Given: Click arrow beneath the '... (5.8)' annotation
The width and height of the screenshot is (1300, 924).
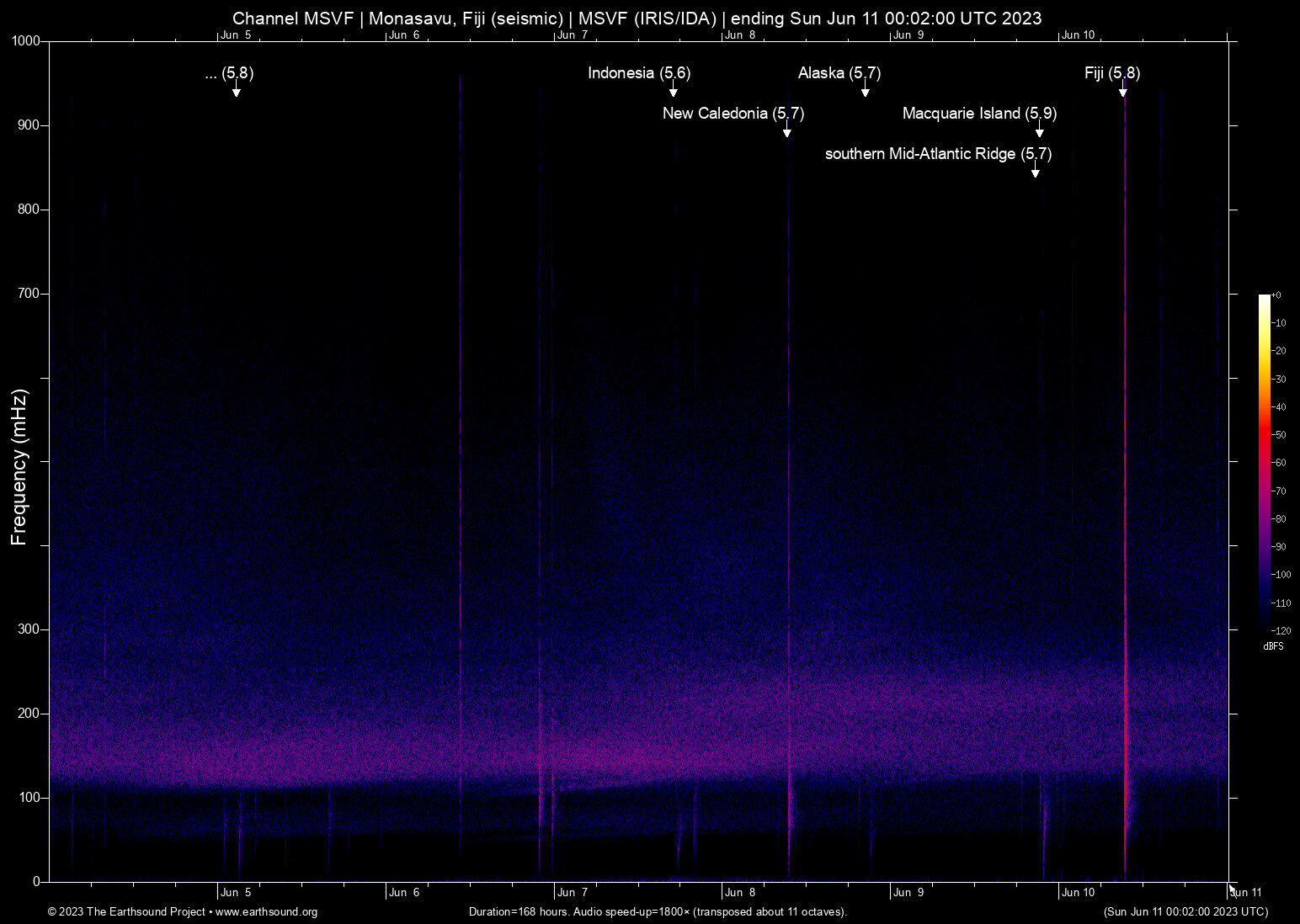Looking at the screenshot, I should pos(237,92).
